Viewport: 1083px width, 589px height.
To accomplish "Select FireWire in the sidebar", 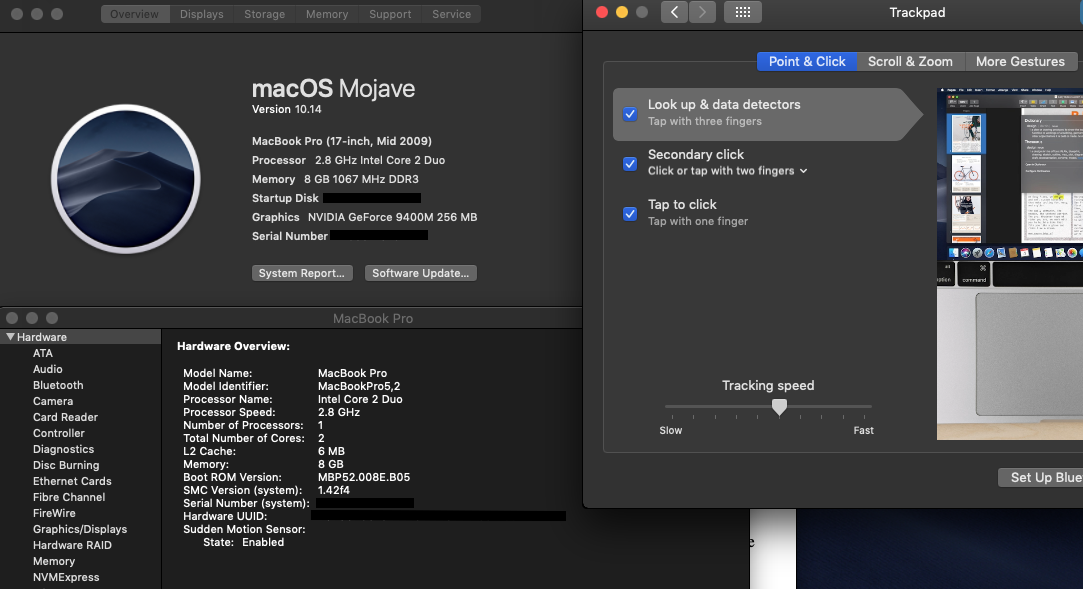I will [x=55, y=513].
